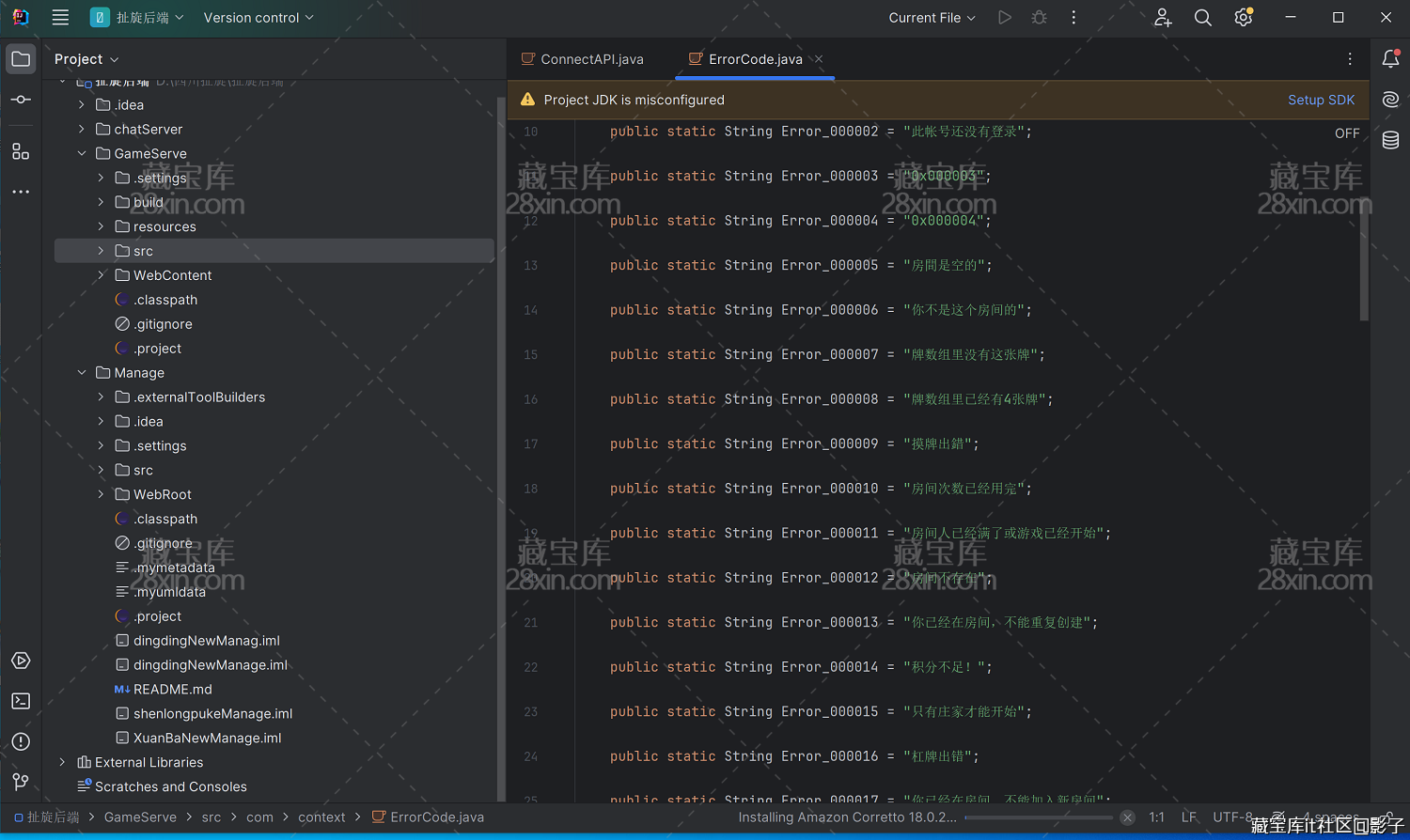Click the LF line separator indicator
1410x840 pixels.
click(1189, 817)
